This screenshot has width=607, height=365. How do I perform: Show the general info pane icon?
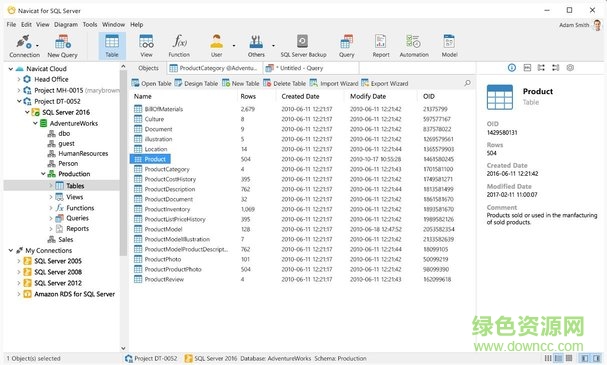pos(512,68)
